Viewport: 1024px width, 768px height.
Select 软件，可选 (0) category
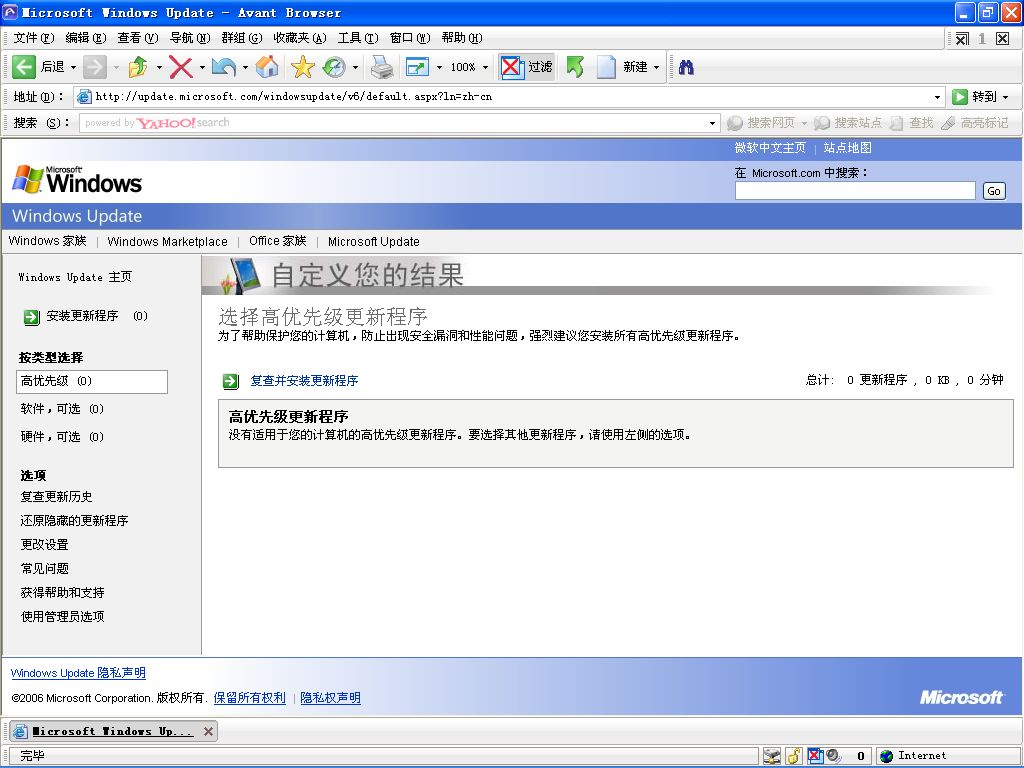coord(62,409)
